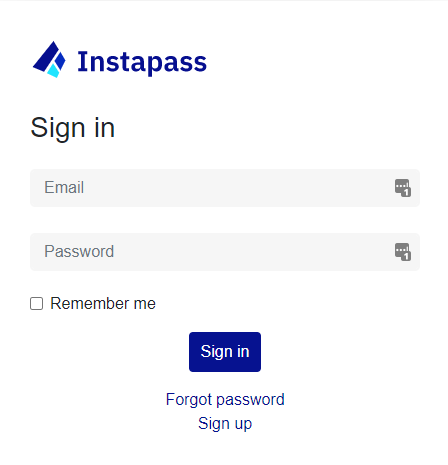The width and height of the screenshot is (448, 465).
Task: Open password manager icon in Email field
Action: click(x=403, y=188)
